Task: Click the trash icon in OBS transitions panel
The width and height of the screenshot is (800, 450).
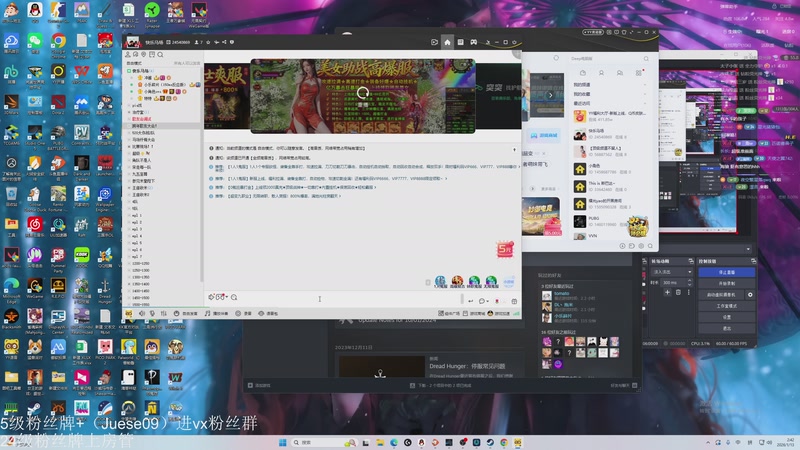Action: 678,292
